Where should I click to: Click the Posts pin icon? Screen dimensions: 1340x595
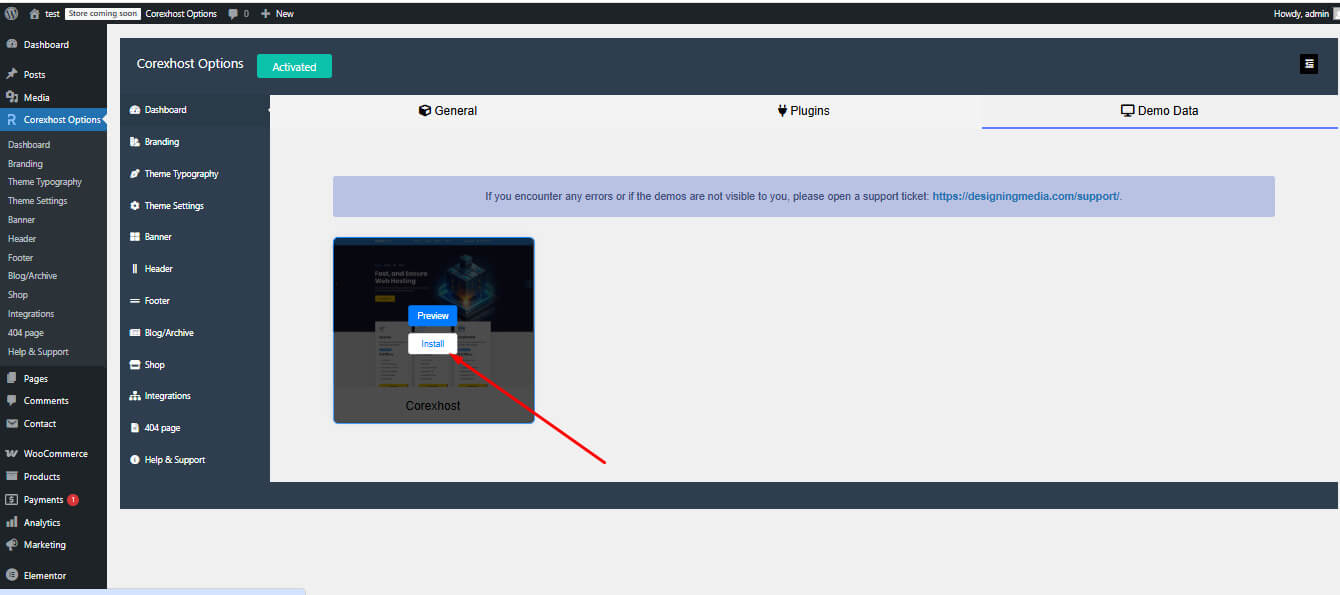12,74
